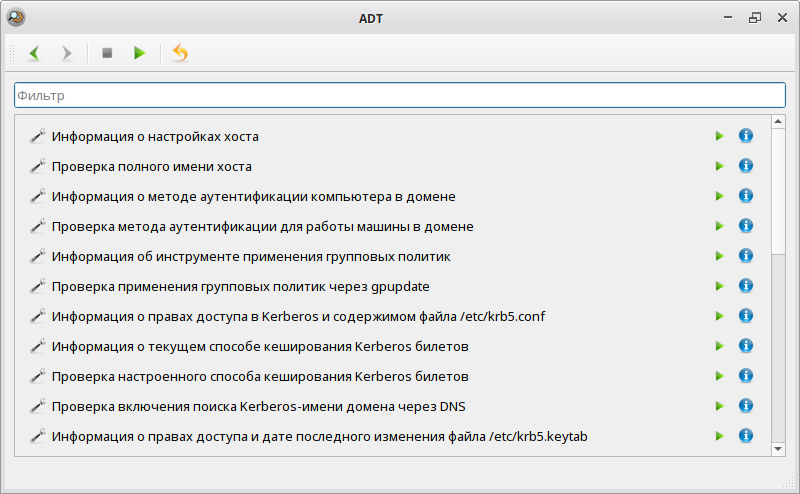
Task: Select 'Информация о текущем способе кеширования Kerberos билетов'
Action: pyautogui.click(x=261, y=346)
